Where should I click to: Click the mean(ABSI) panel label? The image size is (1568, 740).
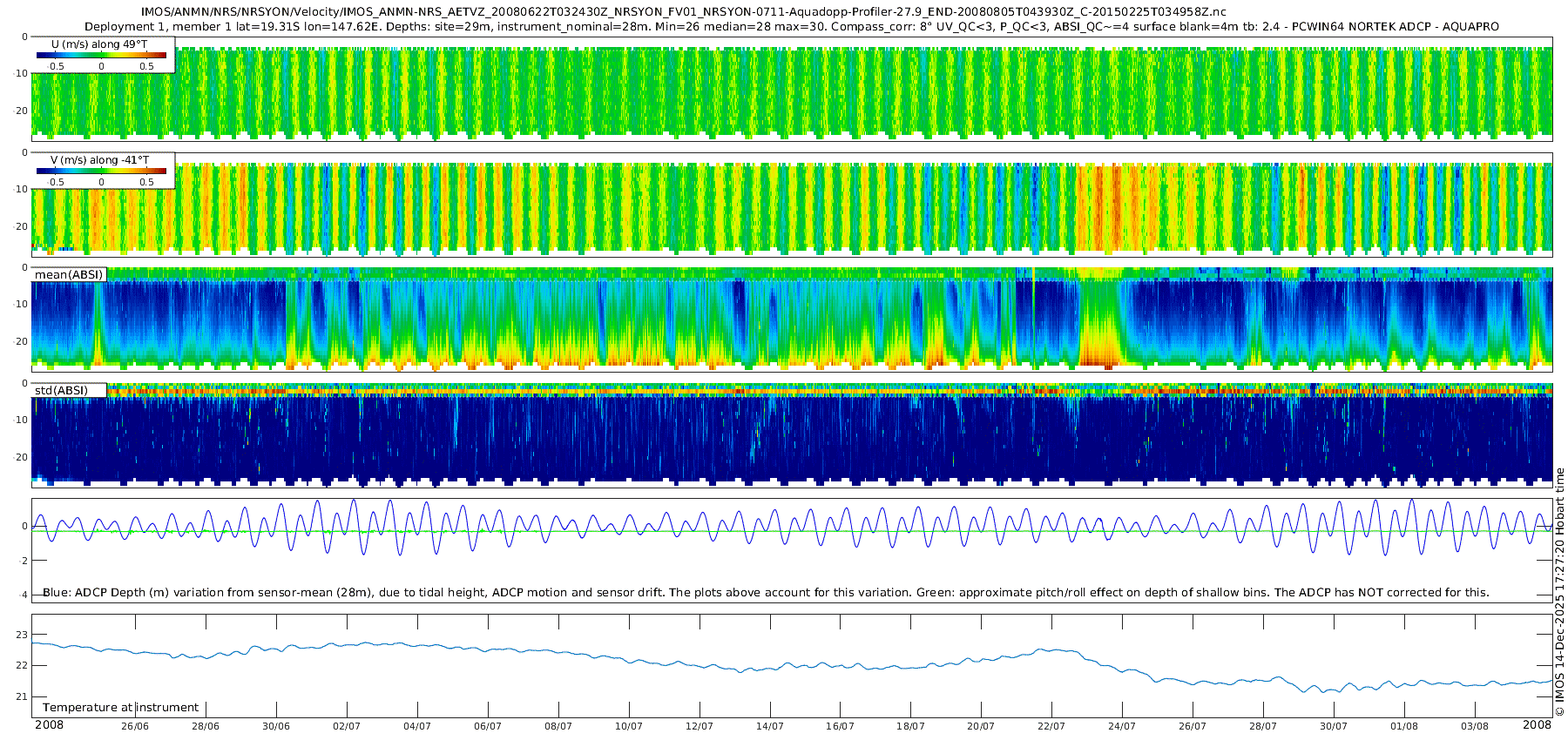coord(69,275)
